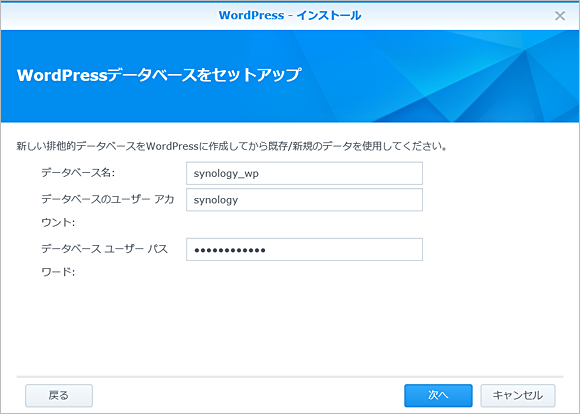Image resolution: width=580 pixels, height=414 pixels.
Task: Proceed with the 次へ button
Action: [438, 396]
